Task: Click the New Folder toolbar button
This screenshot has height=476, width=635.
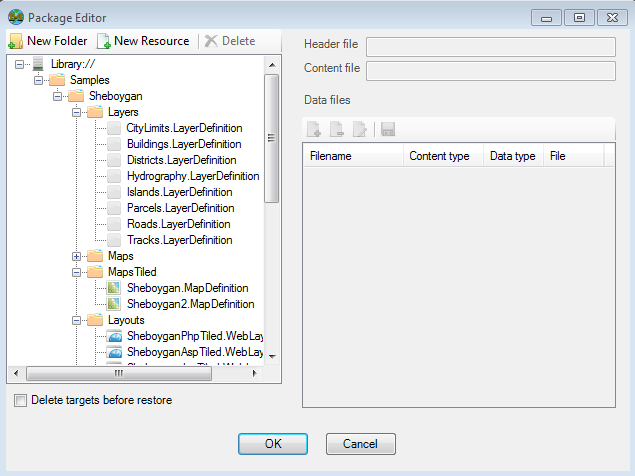Action: point(48,41)
